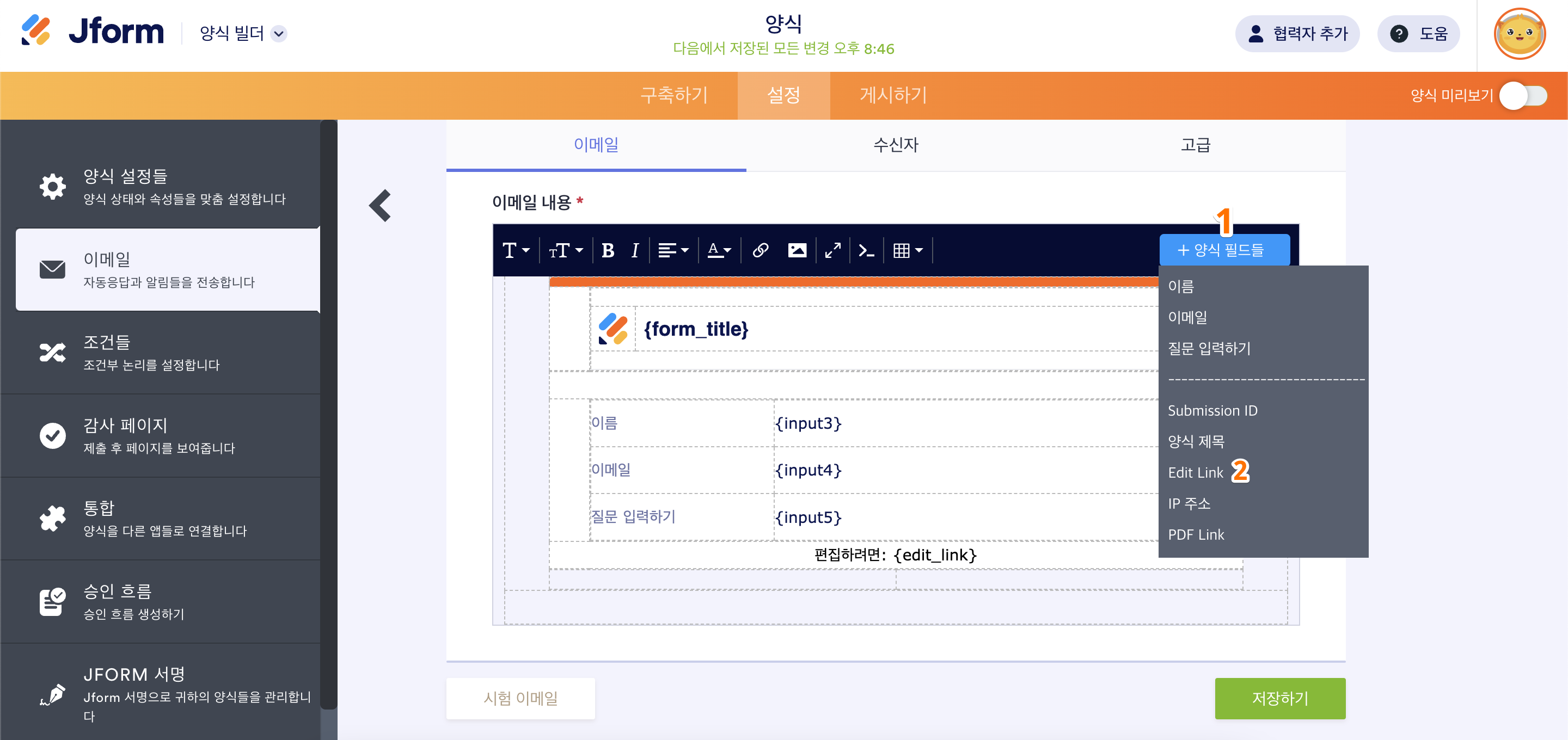1568x740 pixels.
Task: Open the font size dropdown
Action: pyautogui.click(x=566, y=250)
